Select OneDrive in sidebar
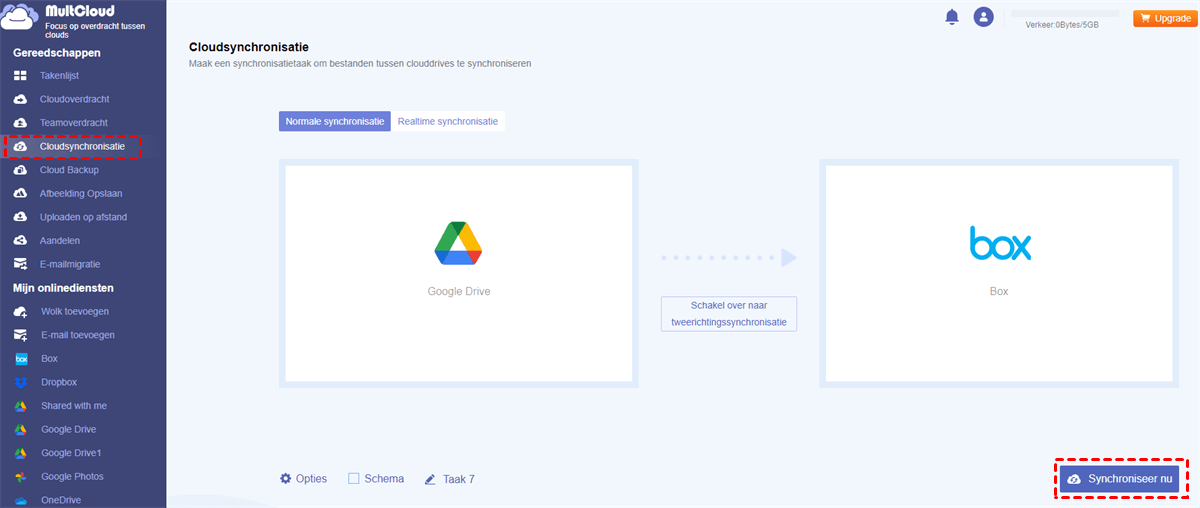The height and width of the screenshot is (508, 1200). [61, 500]
